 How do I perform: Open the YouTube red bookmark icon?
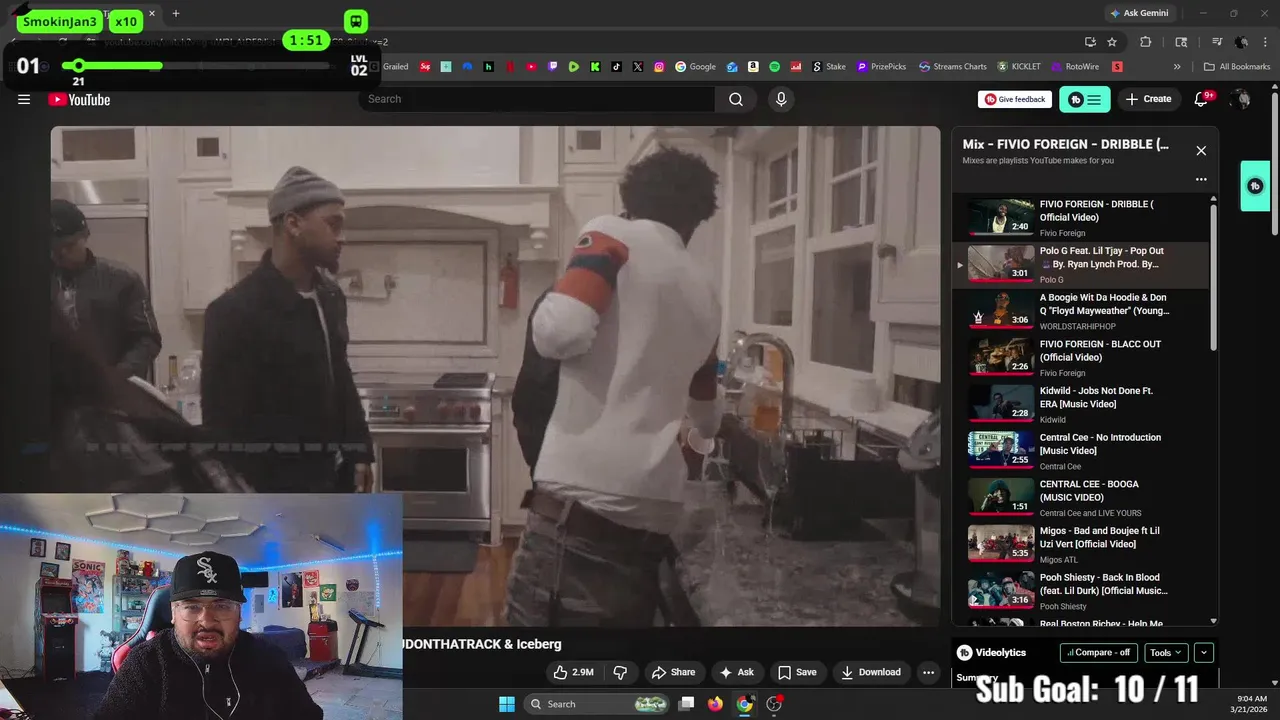(x=531, y=67)
